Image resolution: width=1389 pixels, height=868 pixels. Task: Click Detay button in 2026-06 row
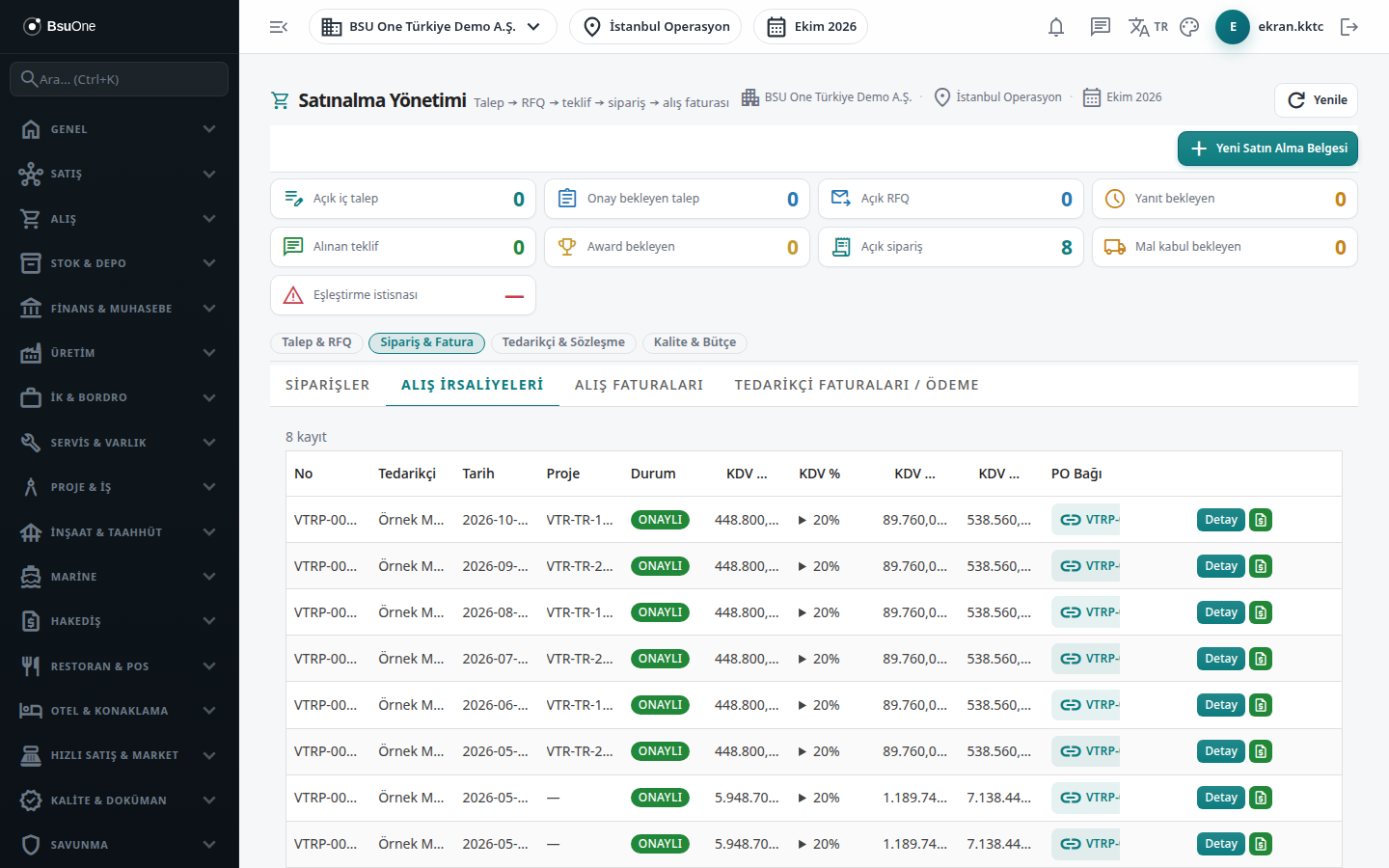coord(1221,705)
